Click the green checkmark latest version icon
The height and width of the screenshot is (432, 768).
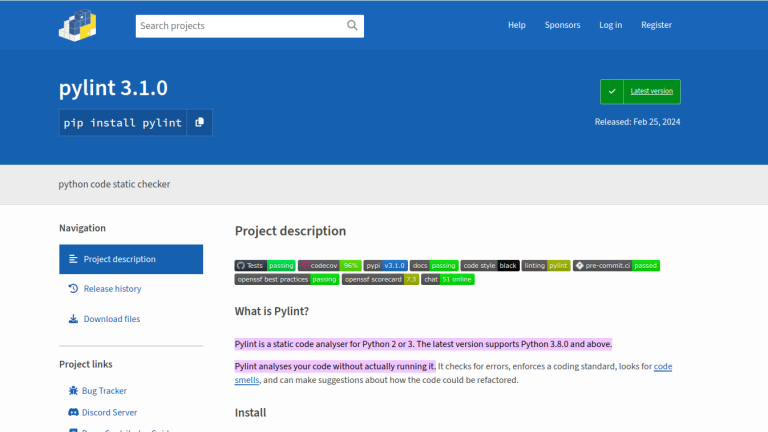(x=612, y=91)
